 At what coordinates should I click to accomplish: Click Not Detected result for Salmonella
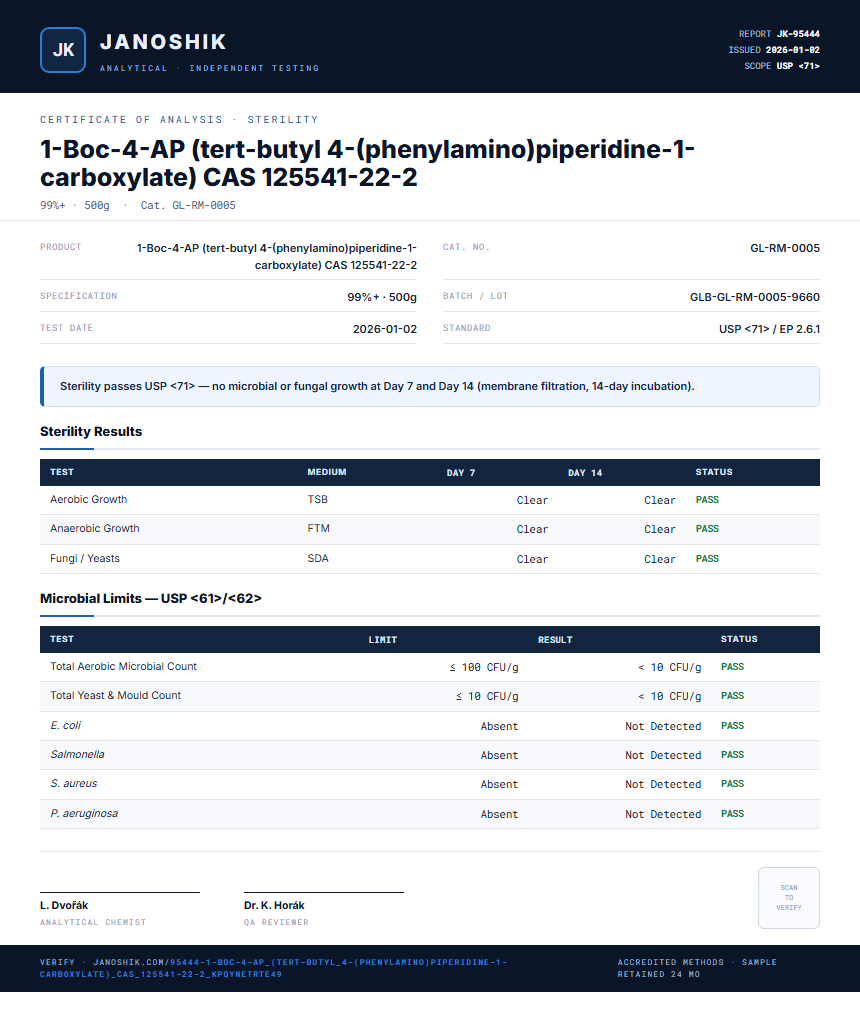663,755
